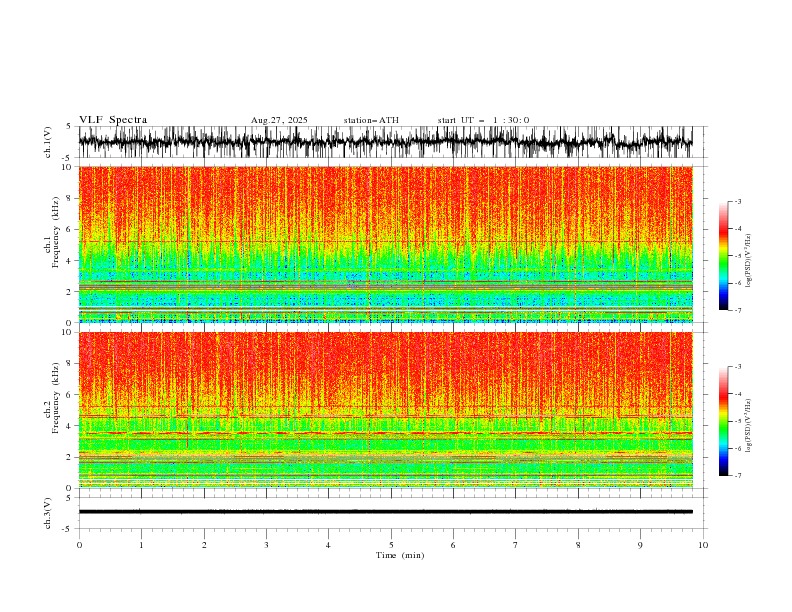The width and height of the screenshot is (792, 612).
Task: Select the ch.1 colorbar "log(PSD)(V²/Hz)" label
Action: pyautogui.click(x=749, y=261)
